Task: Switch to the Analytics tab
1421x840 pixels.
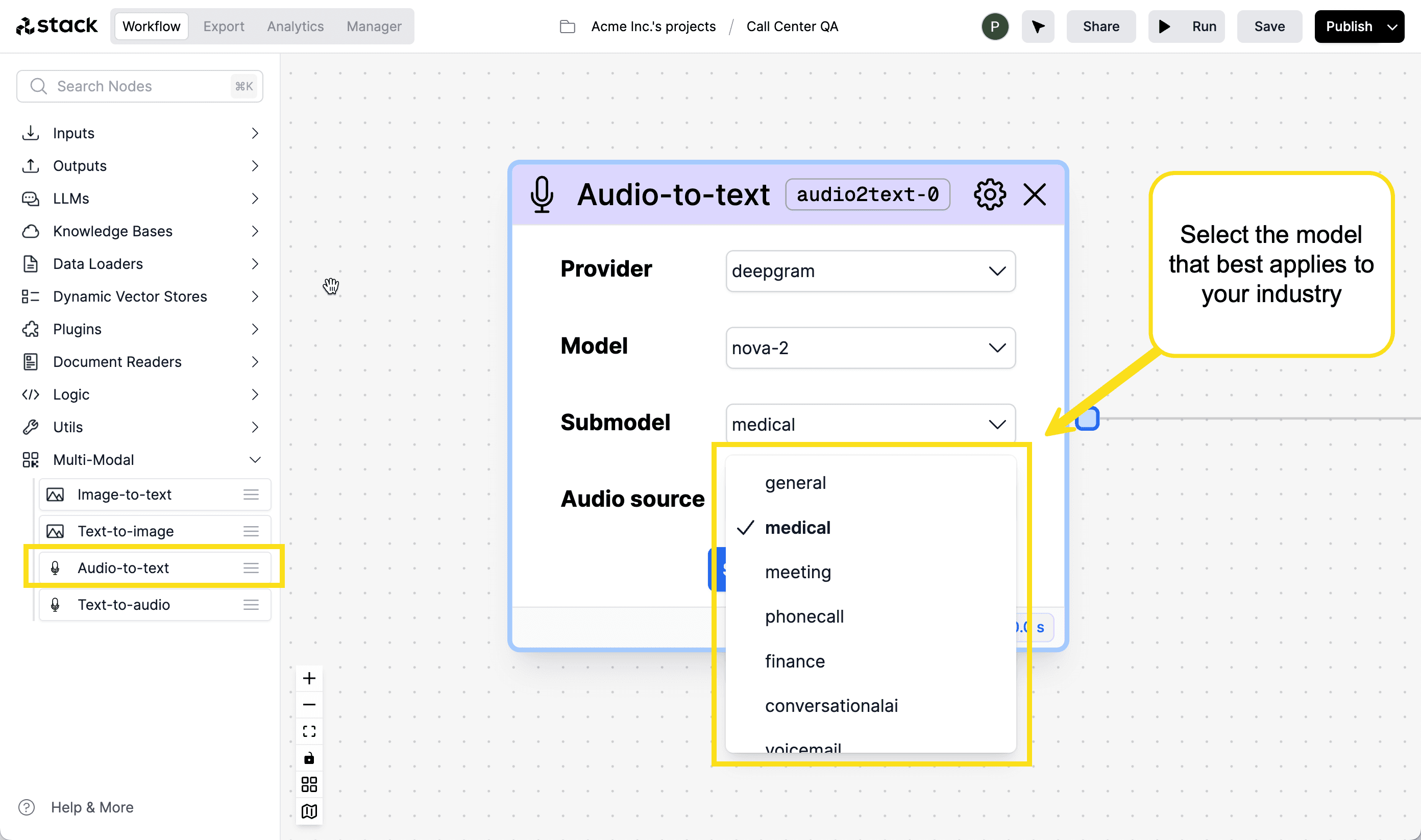Action: tap(296, 27)
